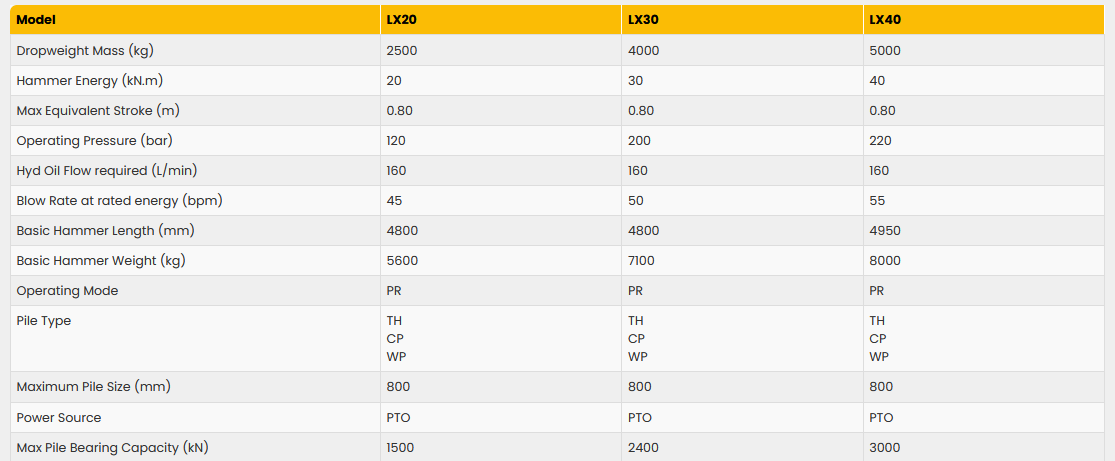Click the Model header cell
The image size is (1115, 461).
(x=37, y=19)
